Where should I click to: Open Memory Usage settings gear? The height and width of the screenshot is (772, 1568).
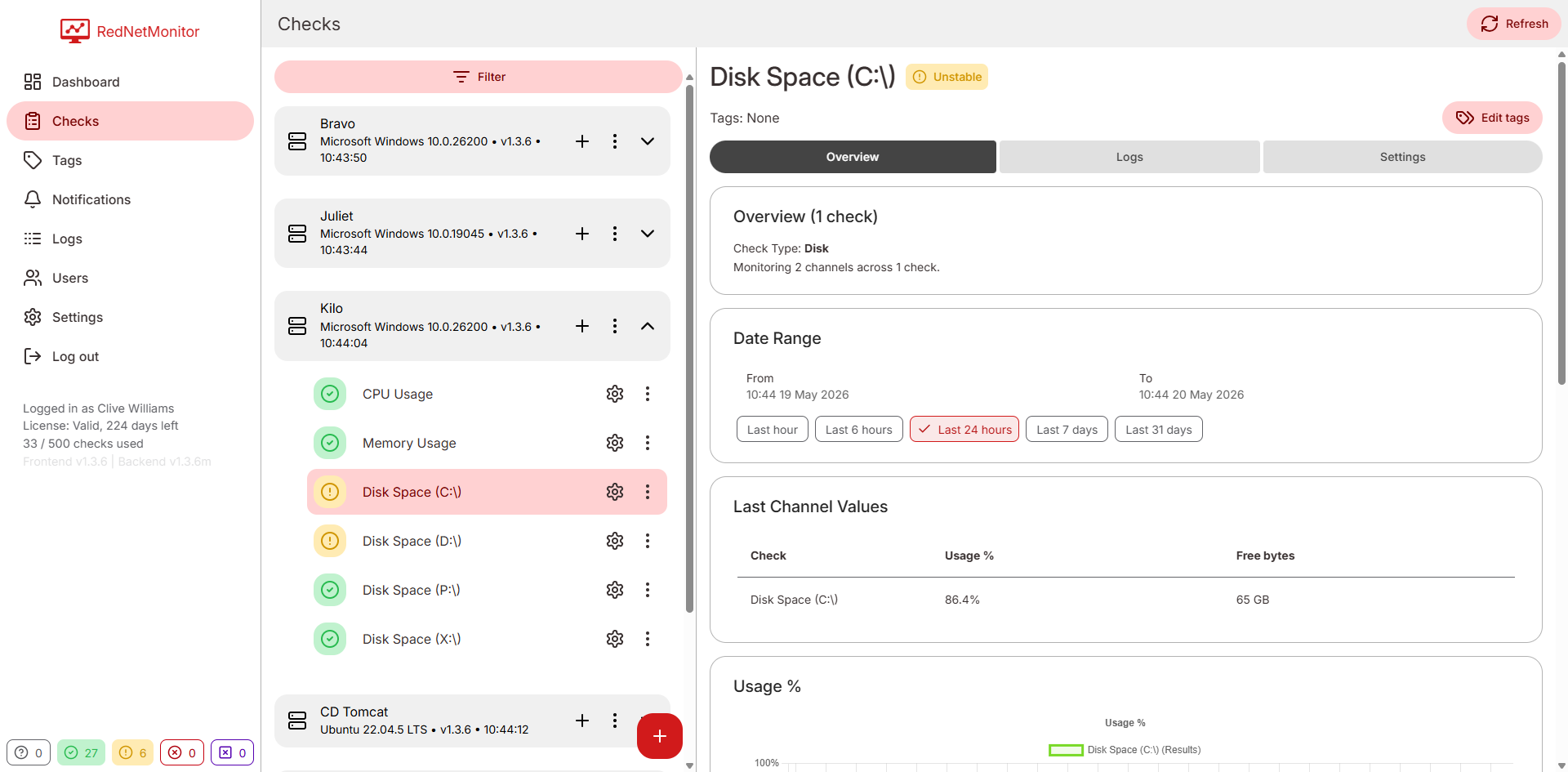click(615, 443)
